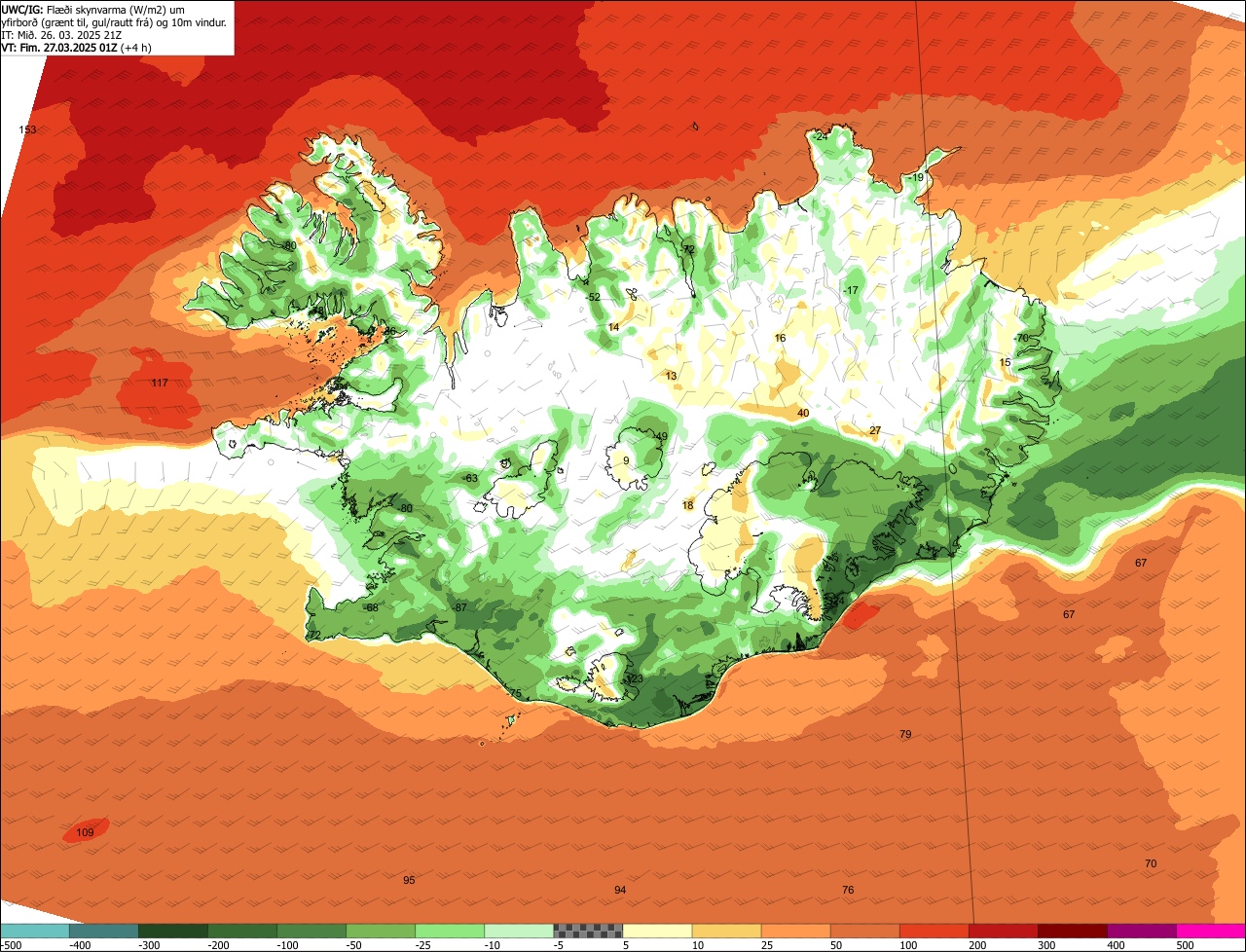Viewport: 1246px width, 952px height.
Task: Click the 95 flux value in the southern ocean
Action: (x=409, y=880)
